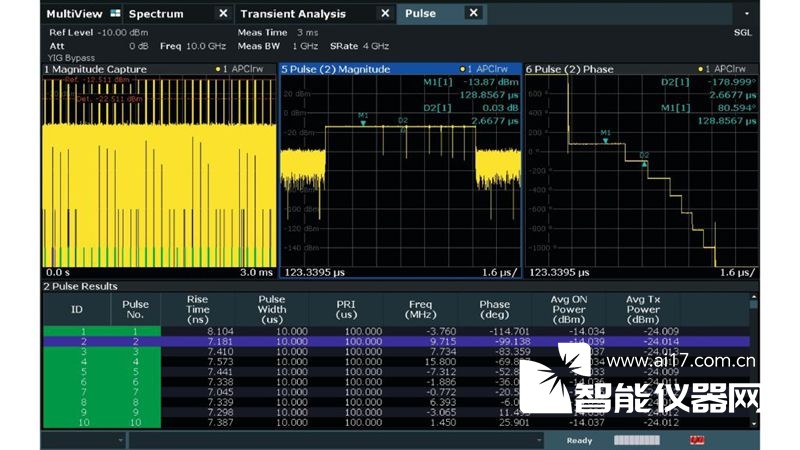The height and width of the screenshot is (450, 800).
Task: Switch to the Spectrum tab
Action: click(156, 14)
